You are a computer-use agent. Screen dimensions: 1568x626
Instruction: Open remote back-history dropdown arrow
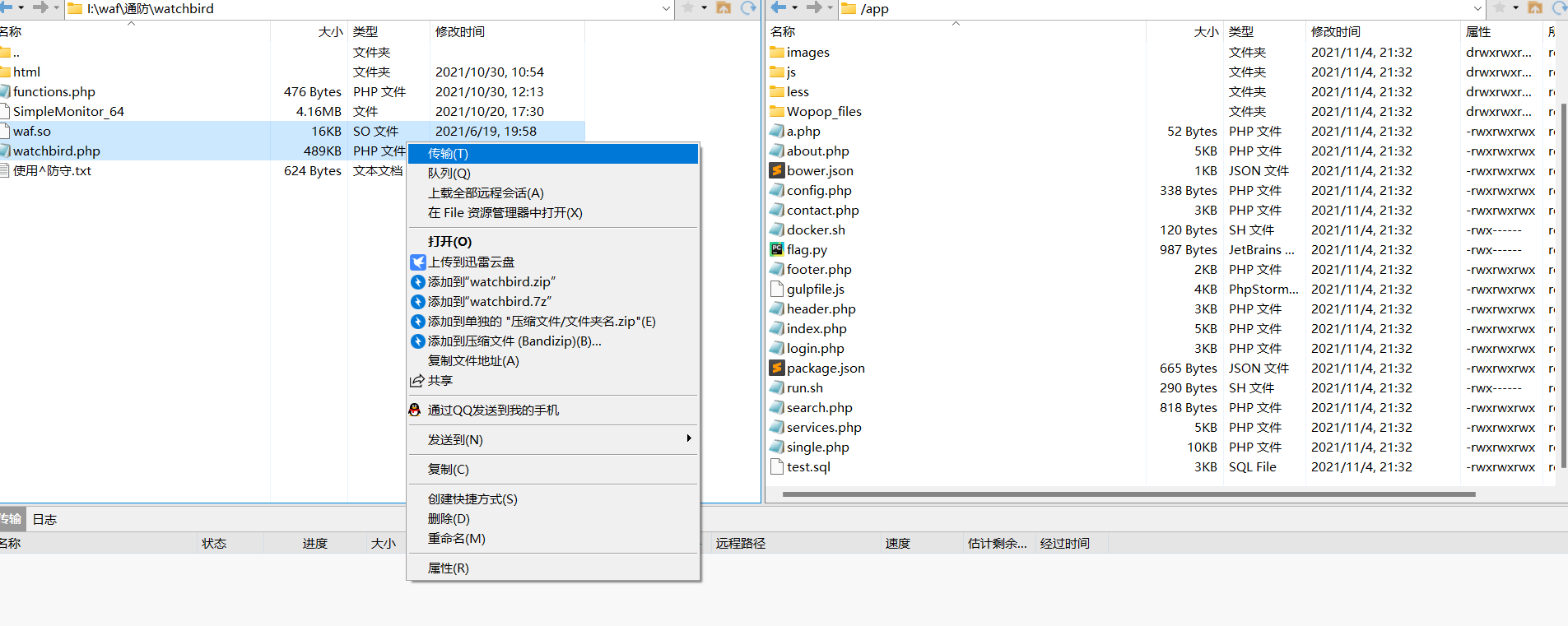[794, 7]
